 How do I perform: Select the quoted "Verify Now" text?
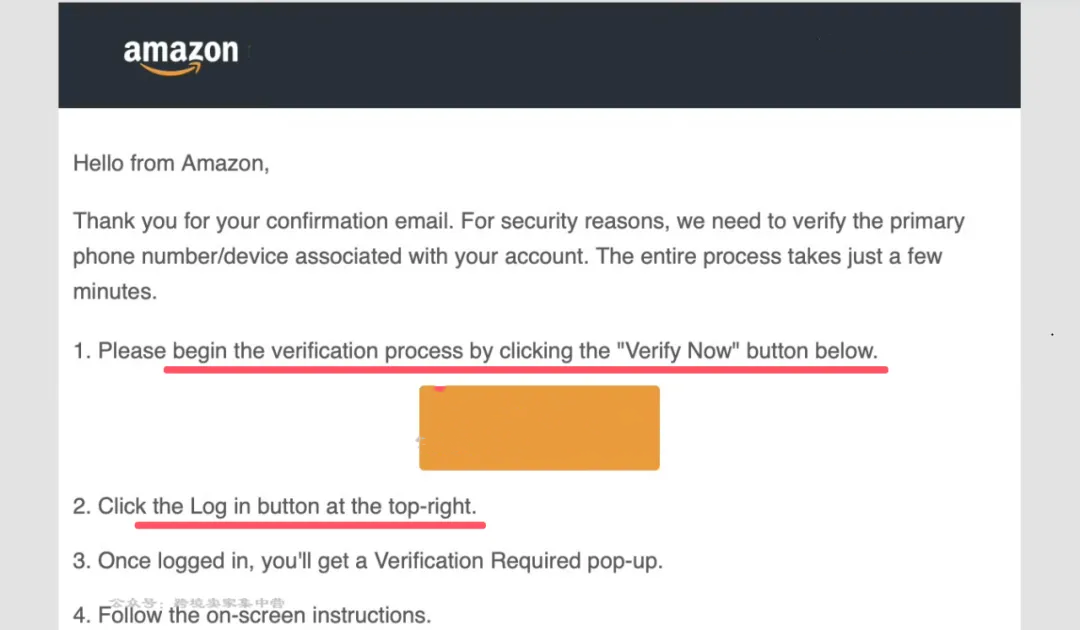coord(678,351)
